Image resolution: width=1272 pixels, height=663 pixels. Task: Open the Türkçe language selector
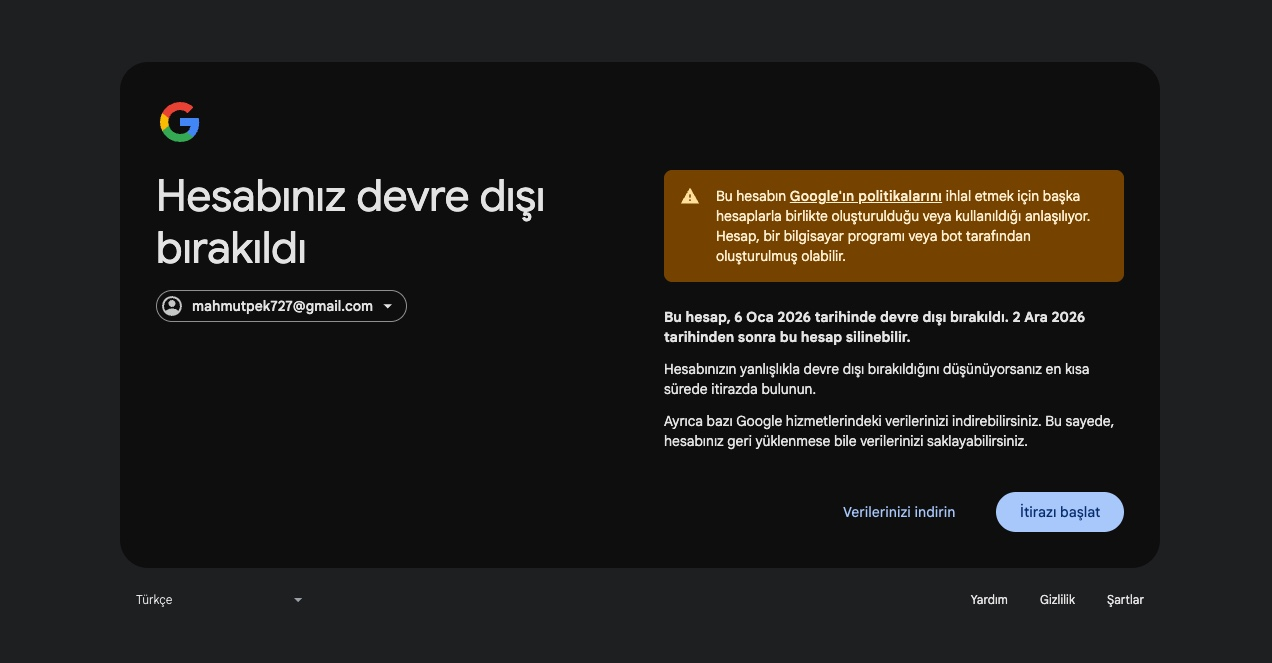(219, 600)
